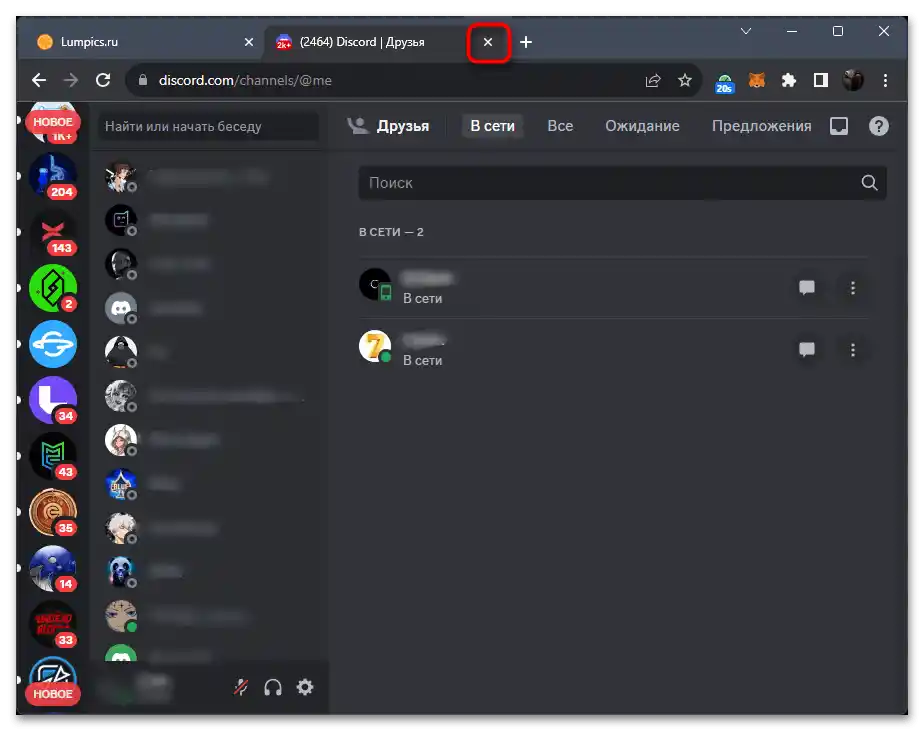Go forward in browser history
The width and height of the screenshot is (924, 731).
pyautogui.click(x=71, y=80)
